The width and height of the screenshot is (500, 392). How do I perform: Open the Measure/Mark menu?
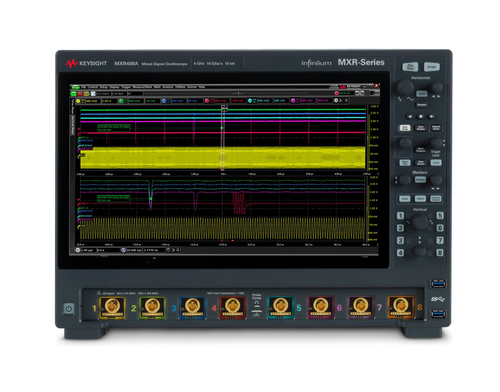pyautogui.click(x=142, y=87)
